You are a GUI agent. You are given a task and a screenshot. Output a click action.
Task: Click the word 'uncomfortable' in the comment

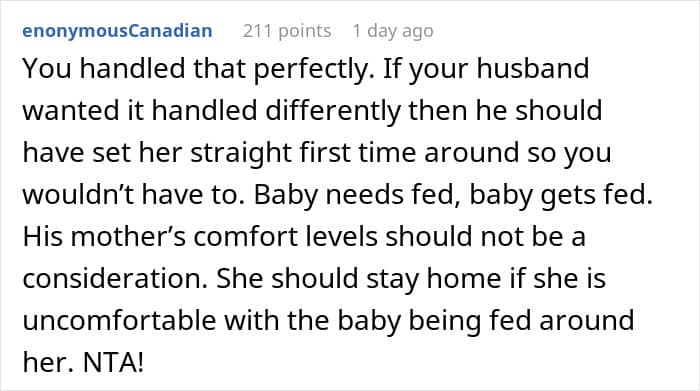[x=119, y=320]
